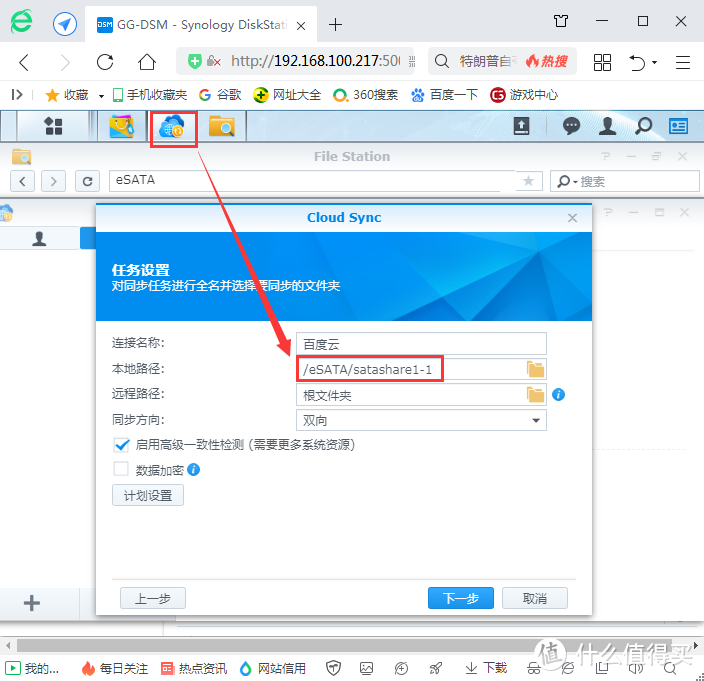
Task: Open the browser apps grid icon
Action: click(602, 62)
